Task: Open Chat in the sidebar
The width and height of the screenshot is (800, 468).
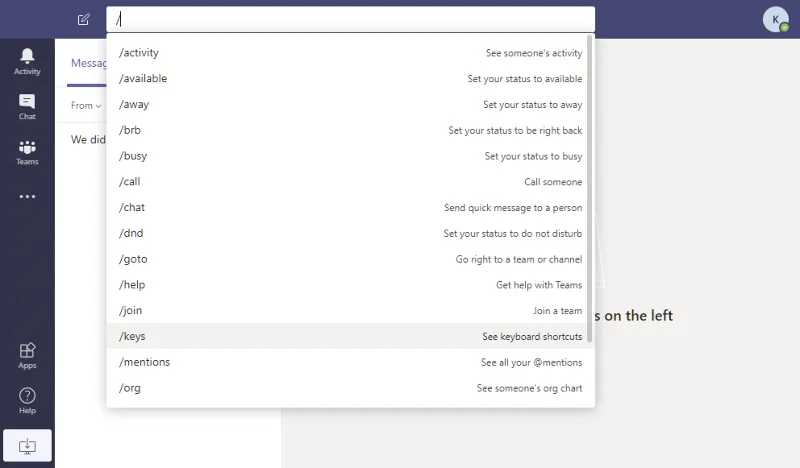Action: [x=27, y=107]
